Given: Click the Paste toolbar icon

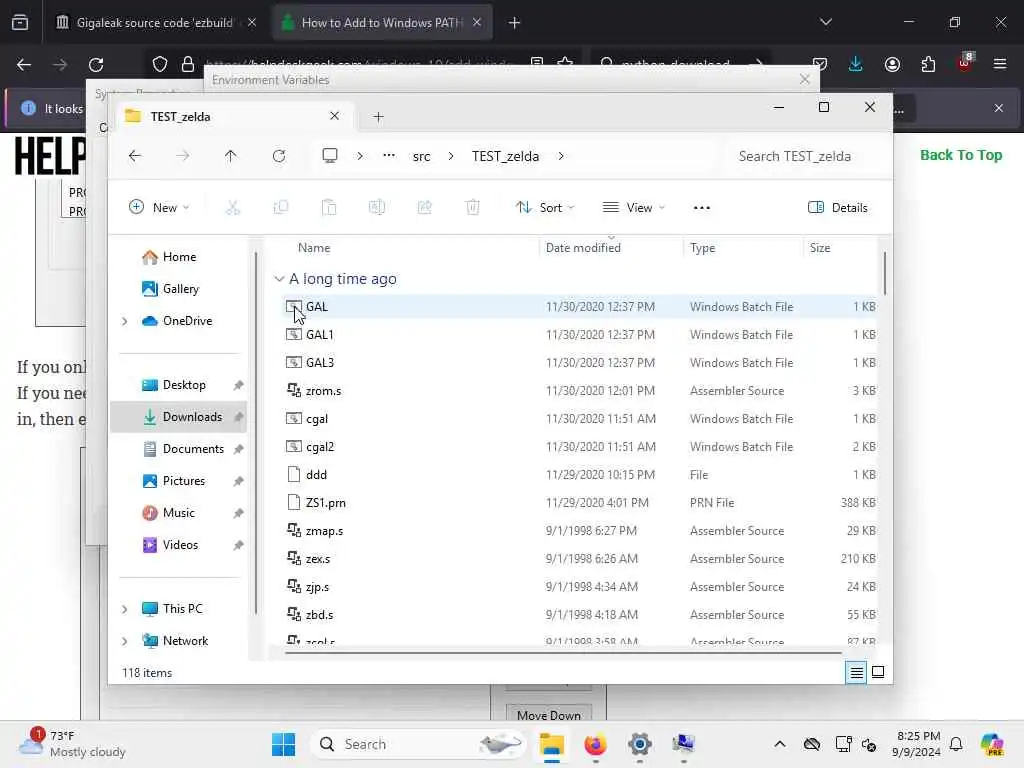Looking at the screenshot, I should point(328,208).
